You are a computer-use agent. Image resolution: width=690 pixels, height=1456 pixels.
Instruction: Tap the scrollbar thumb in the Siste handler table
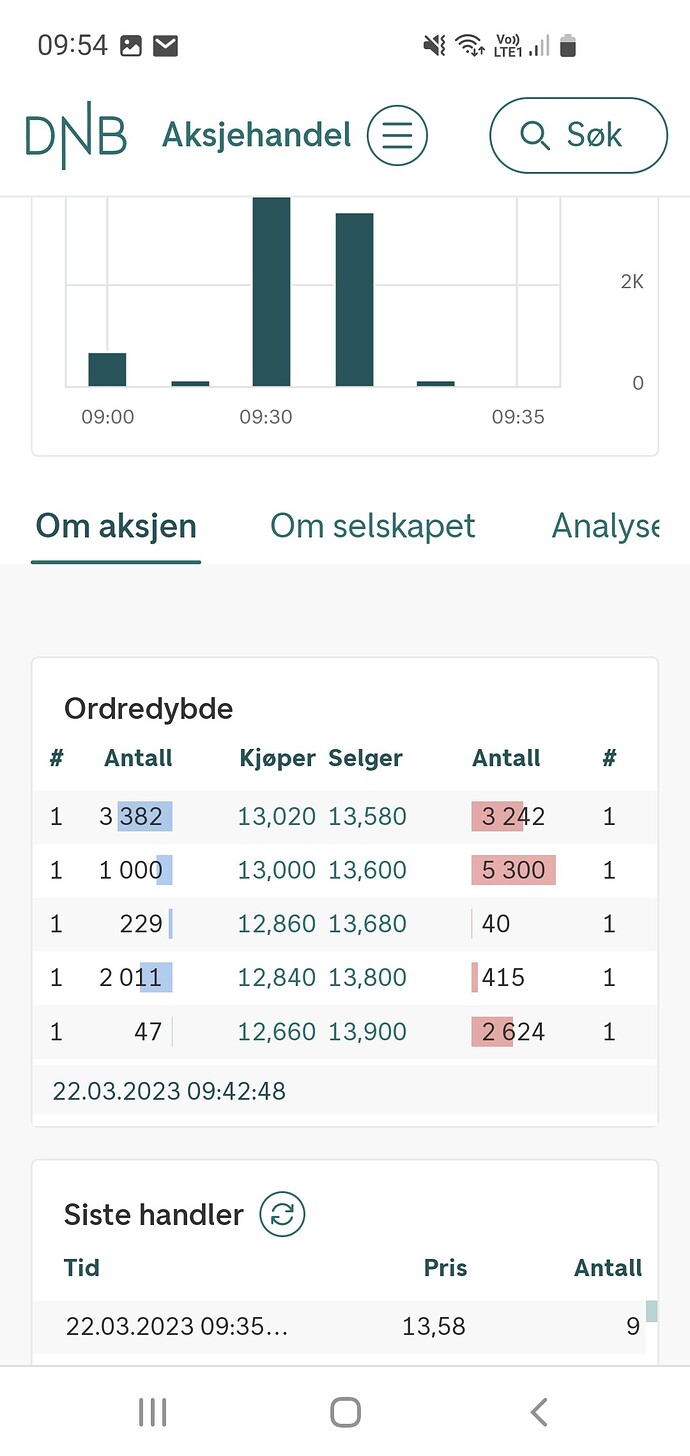652,1310
